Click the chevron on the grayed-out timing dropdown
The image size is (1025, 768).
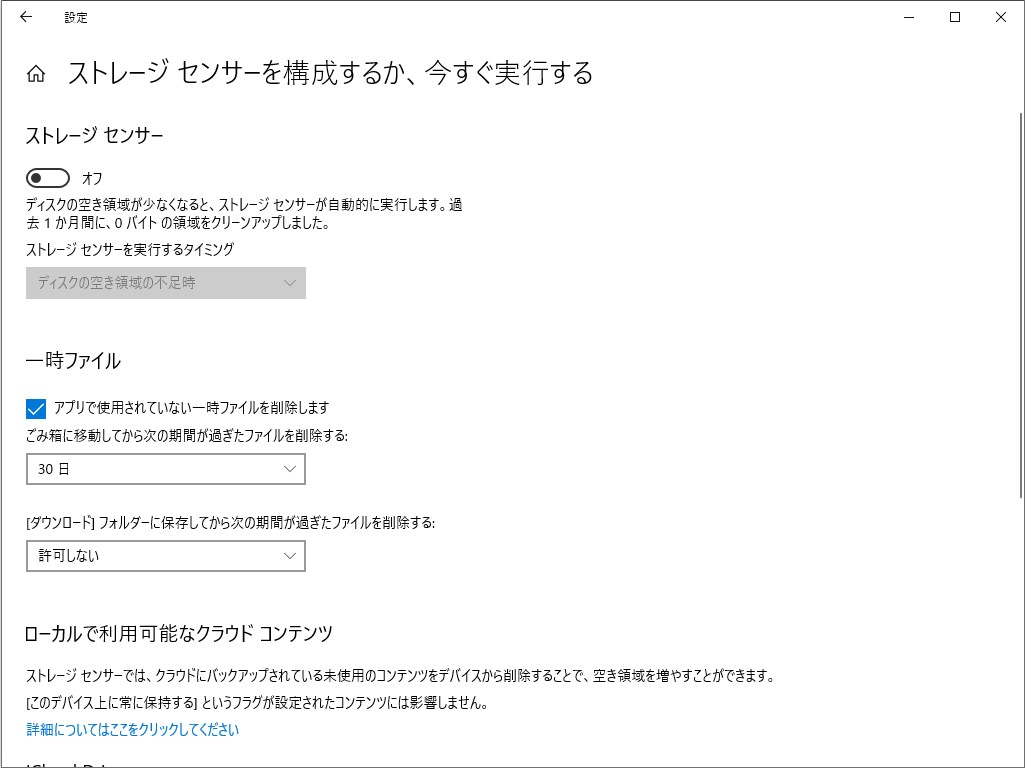(289, 283)
